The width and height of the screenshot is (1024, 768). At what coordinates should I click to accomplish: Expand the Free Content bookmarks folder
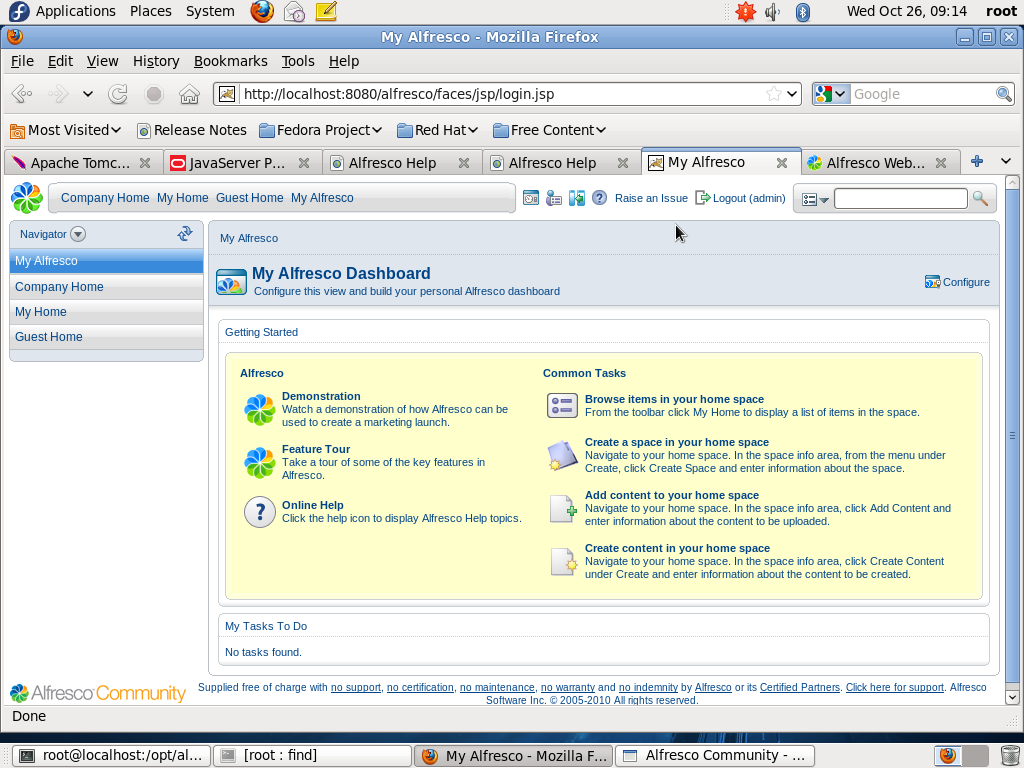point(549,130)
